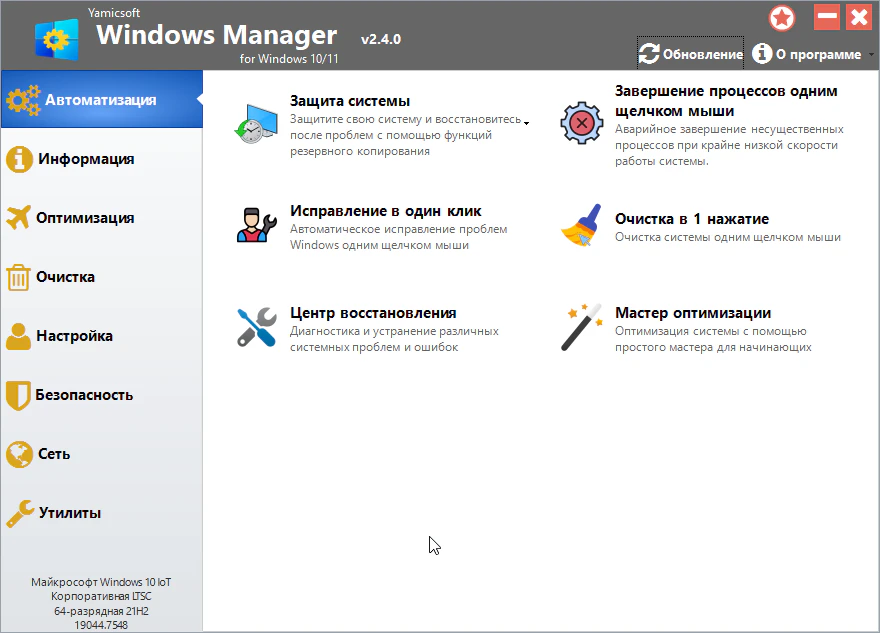Click the text 'Диагностика и устранение различных'
Viewport: 880px width, 633px height.
(394, 331)
